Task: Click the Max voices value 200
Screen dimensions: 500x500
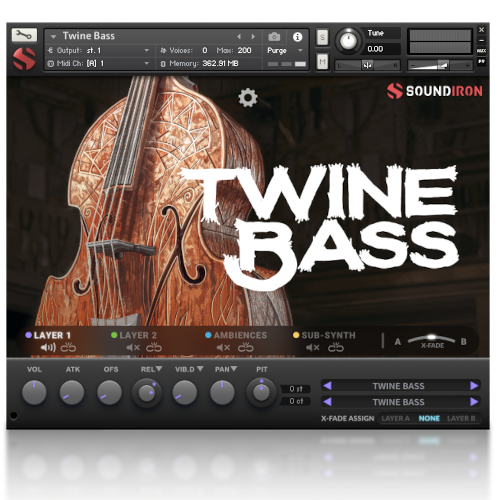Action: pos(244,50)
